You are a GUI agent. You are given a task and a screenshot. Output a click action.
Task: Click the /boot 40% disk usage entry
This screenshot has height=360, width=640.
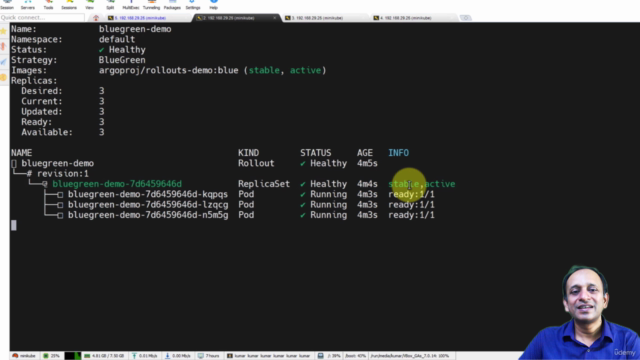[x=356, y=356]
